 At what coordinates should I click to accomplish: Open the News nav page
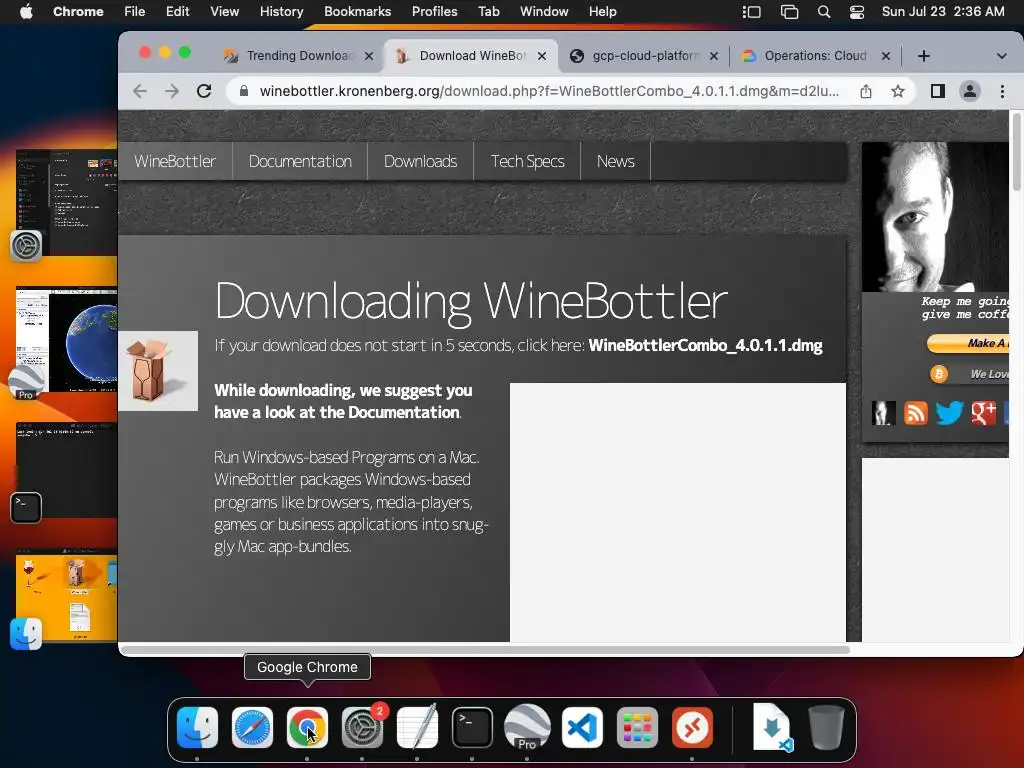click(616, 161)
